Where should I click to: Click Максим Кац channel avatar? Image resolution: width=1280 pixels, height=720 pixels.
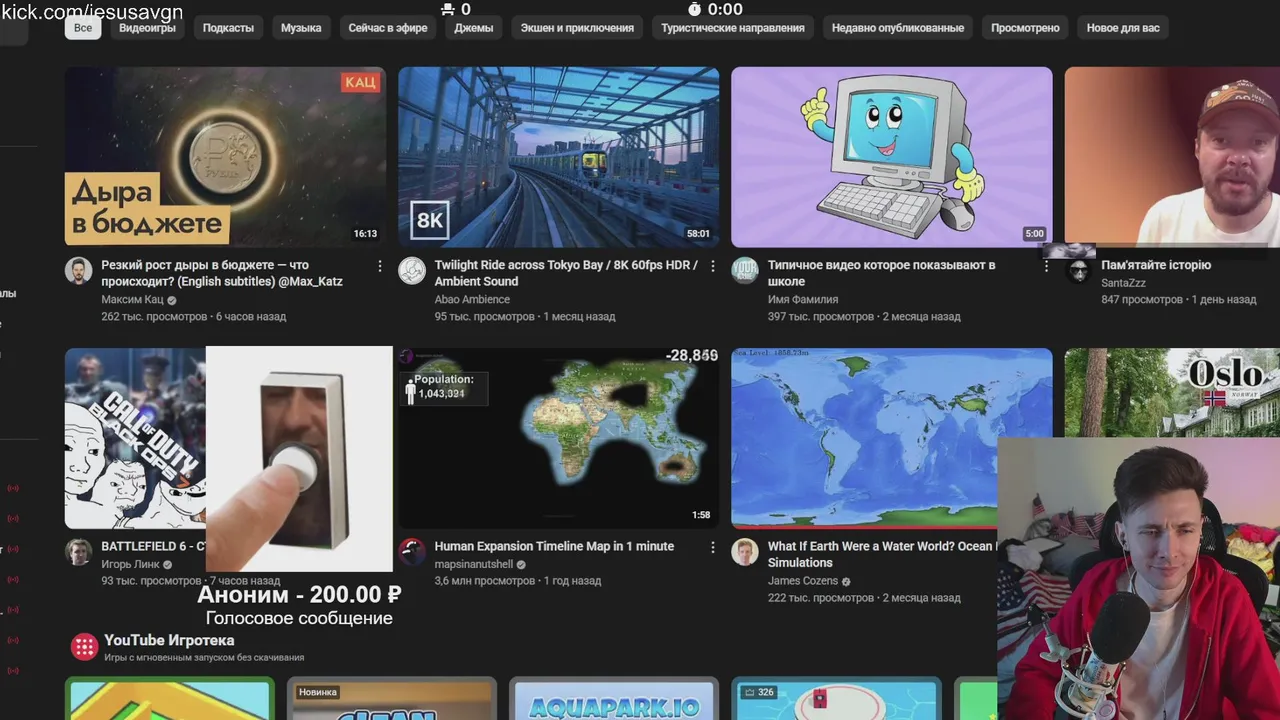tap(79, 270)
